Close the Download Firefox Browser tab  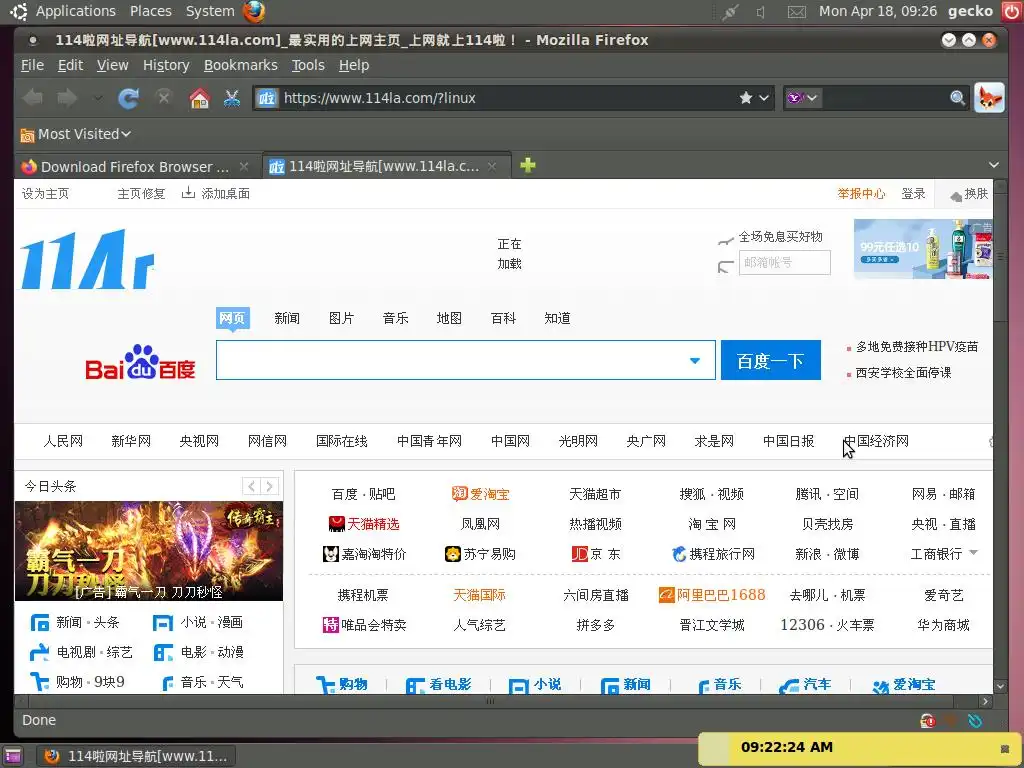click(244, 167)
